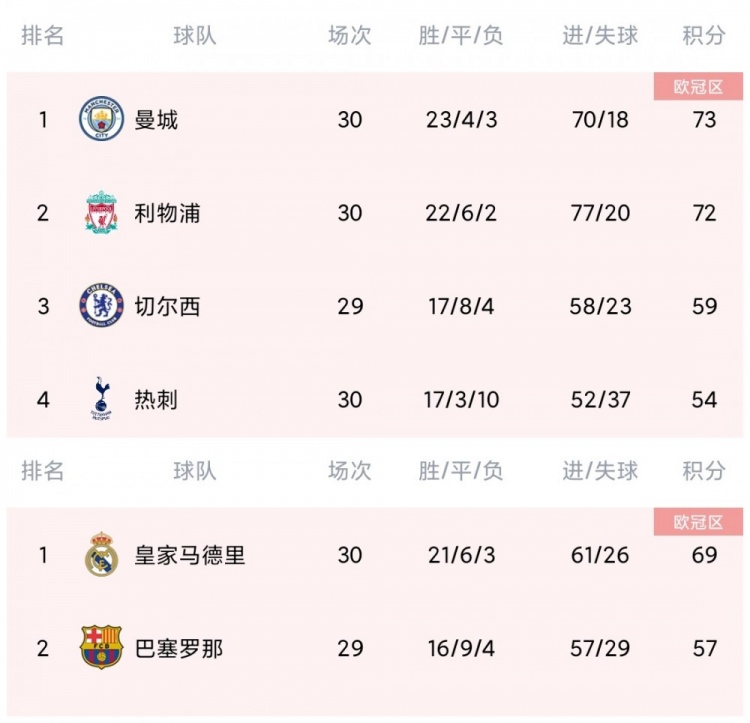
Task: Click Manchester City's 73 points value
Action: coord(704,120)
